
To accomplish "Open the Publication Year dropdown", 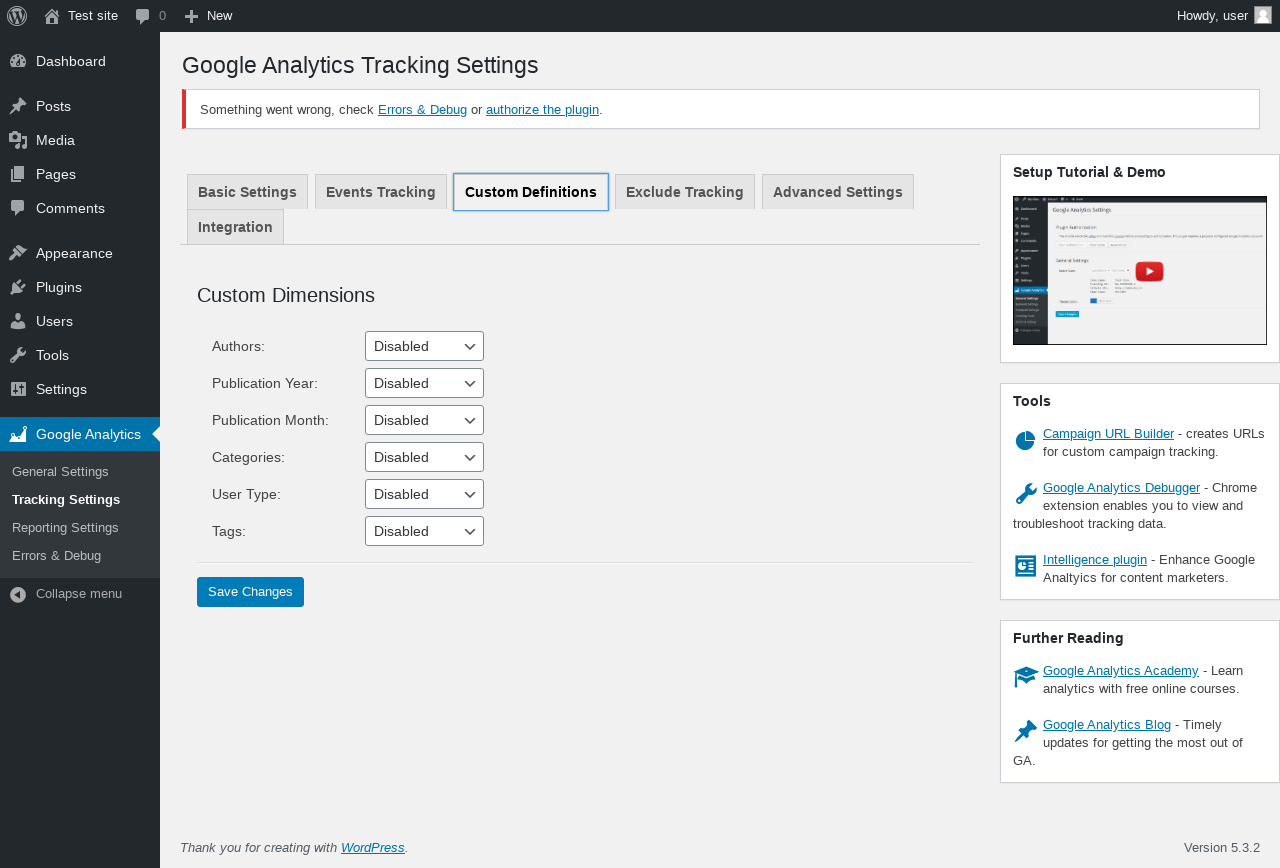I will point(424,383).
